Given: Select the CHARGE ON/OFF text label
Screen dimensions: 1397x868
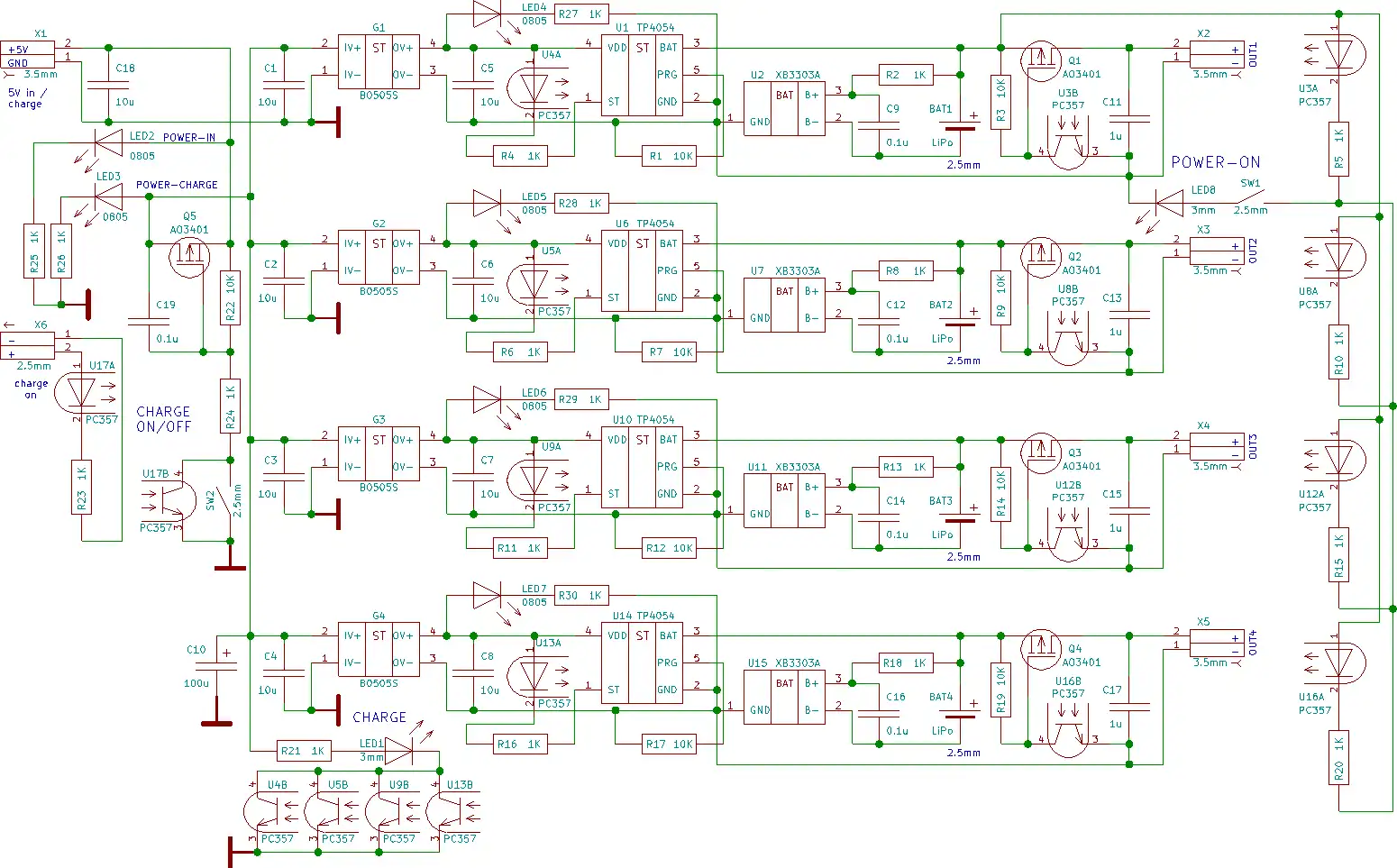Looking at the screenshot, I should [x=163, y=419].
